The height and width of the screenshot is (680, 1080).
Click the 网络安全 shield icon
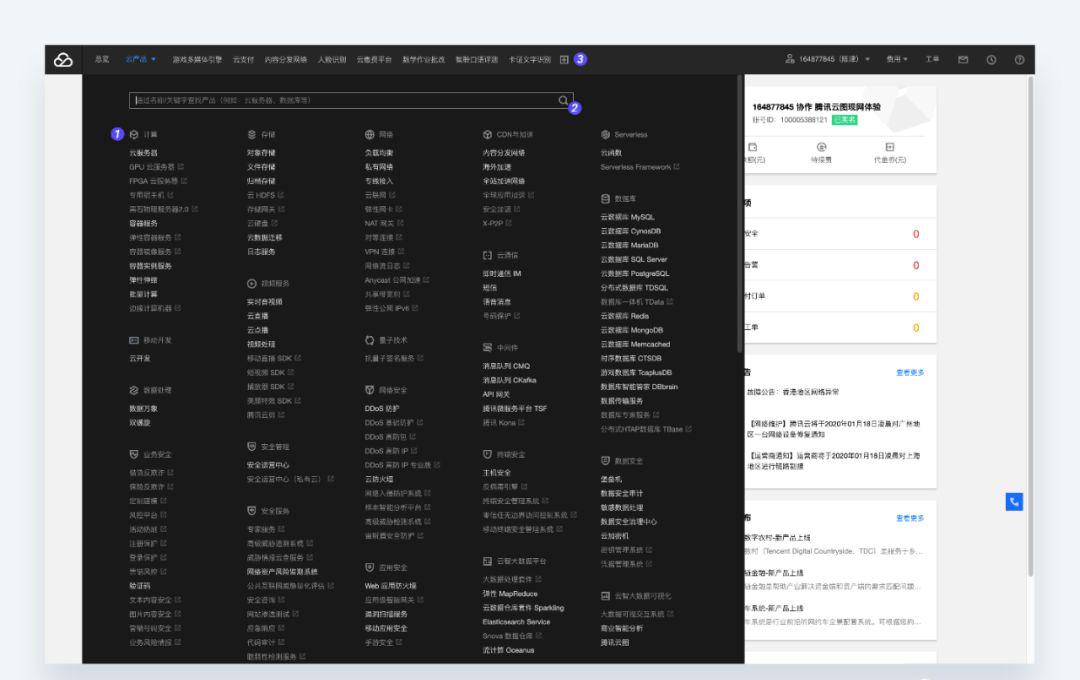[370, 390]
